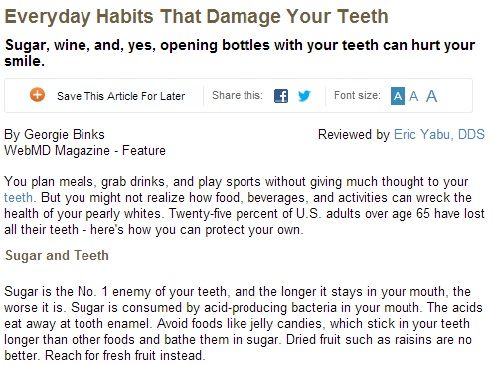494x365 pixels.
Task: Open reviewer Eric Yabu, DDS link
Action: point(439,134)
